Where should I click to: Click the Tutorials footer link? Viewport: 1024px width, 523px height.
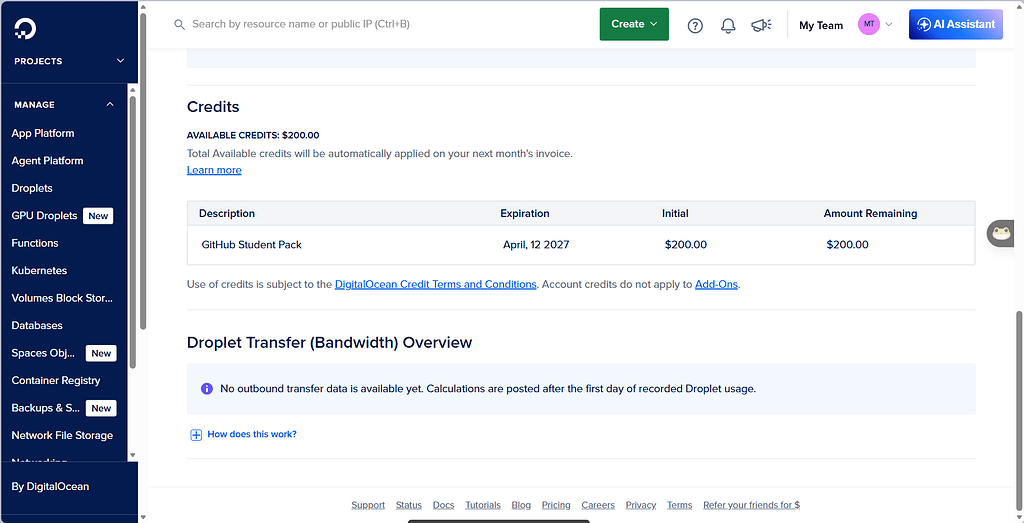pyautogui.click(x=483, y=505)
